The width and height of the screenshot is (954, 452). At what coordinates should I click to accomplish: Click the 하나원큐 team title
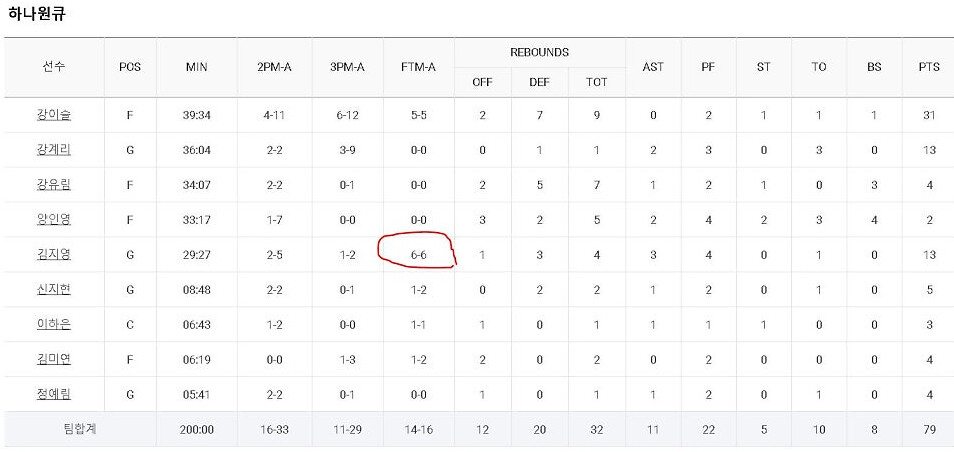click(37, 15)
